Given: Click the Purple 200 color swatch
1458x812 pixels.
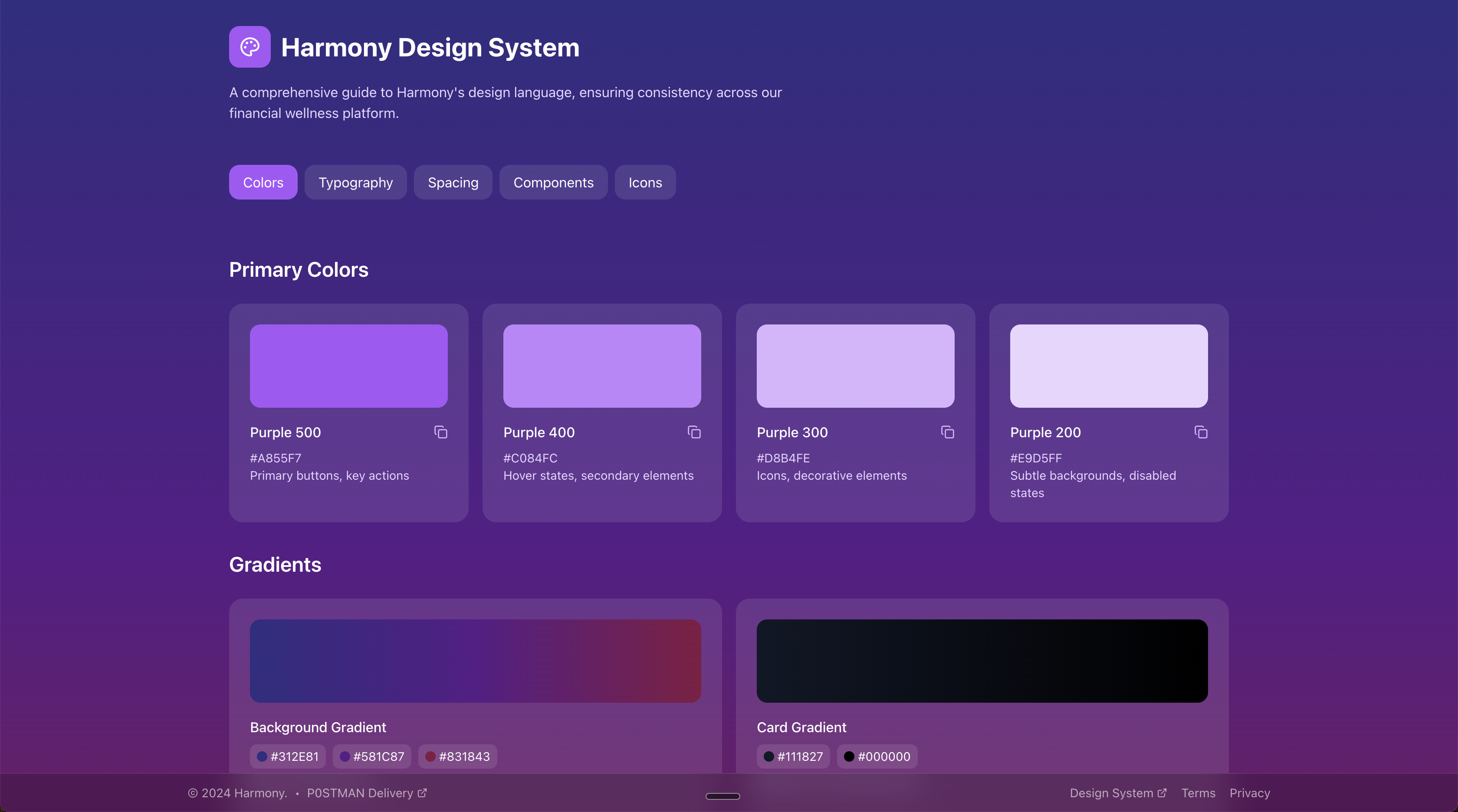Looking at the screenshot, I should [1108, 366].
